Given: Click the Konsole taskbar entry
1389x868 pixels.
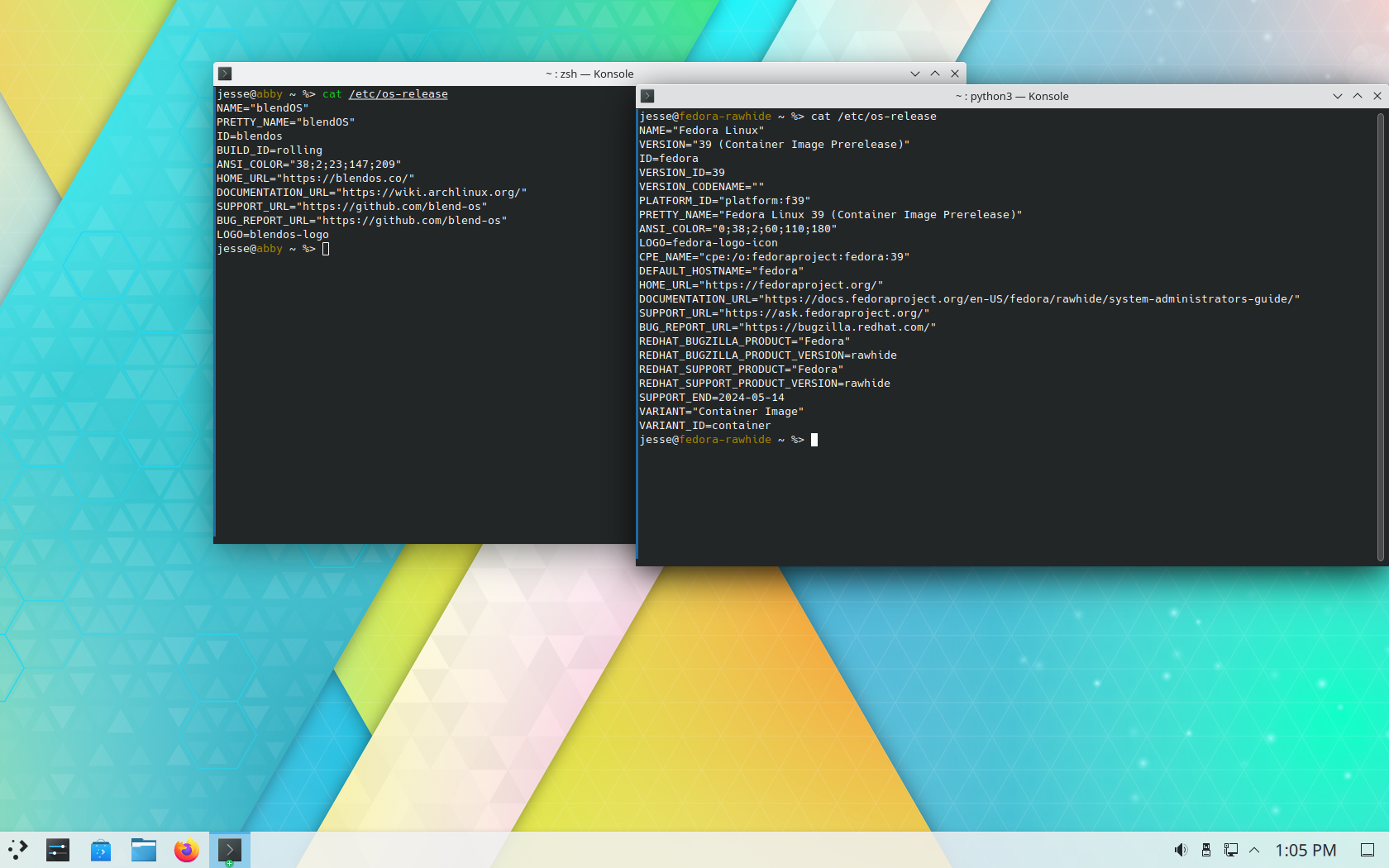Looking at the screenshot, I should (229, 850).
